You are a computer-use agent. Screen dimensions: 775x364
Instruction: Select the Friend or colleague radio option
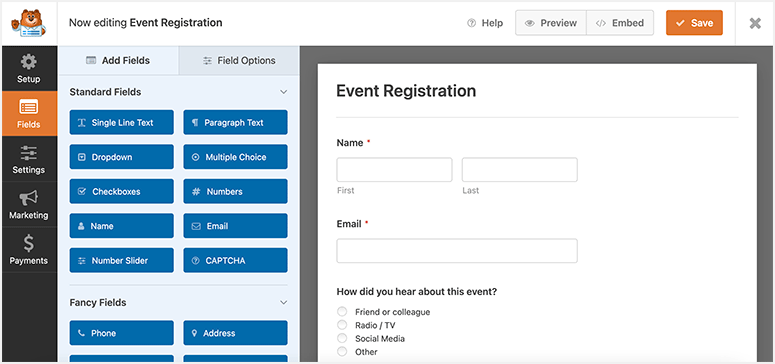[x=342, y=312]
